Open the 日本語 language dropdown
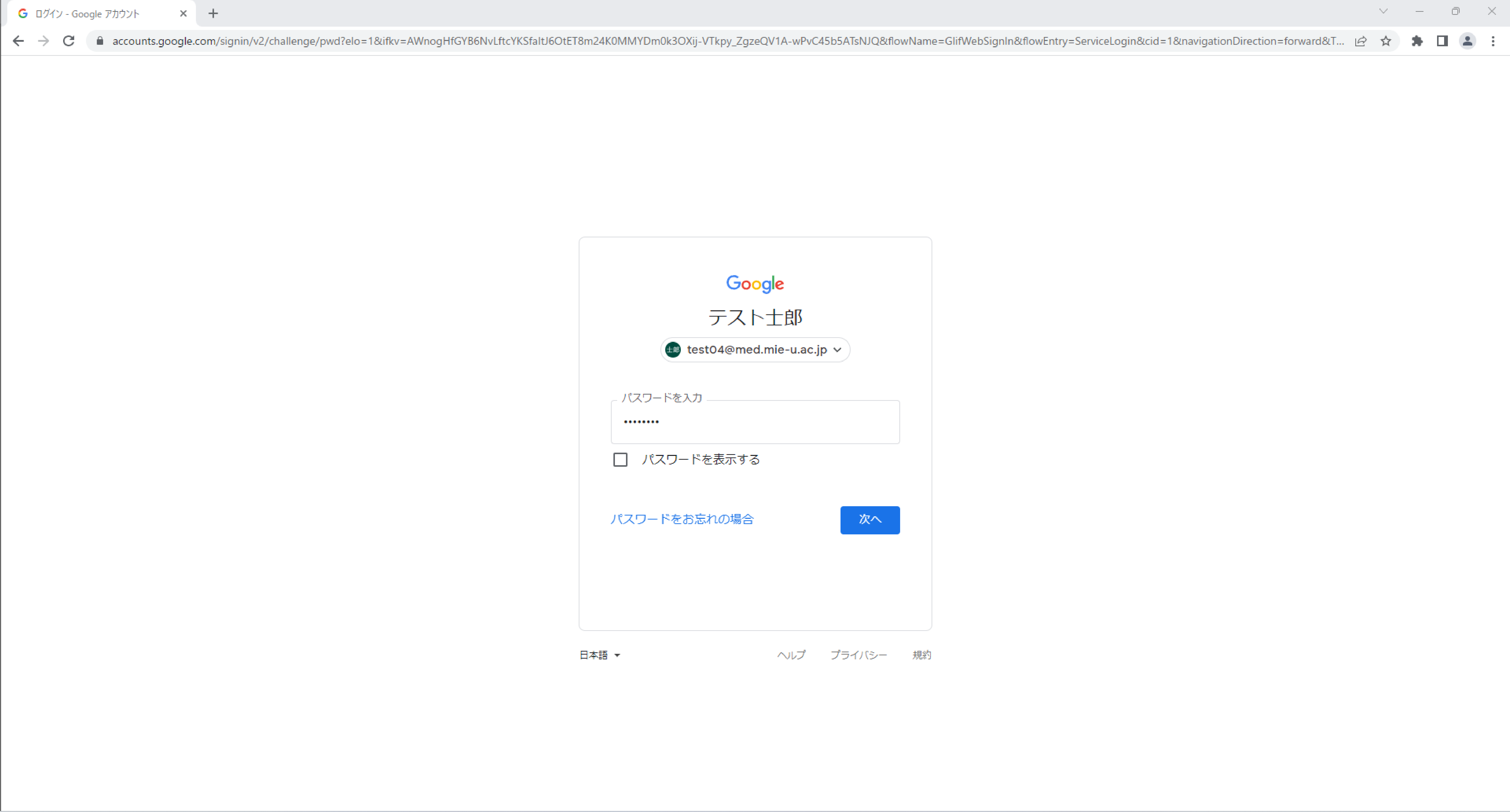The height and width of the screenshot is (812, 1510). pyautogui.click(x=600, y=656)
